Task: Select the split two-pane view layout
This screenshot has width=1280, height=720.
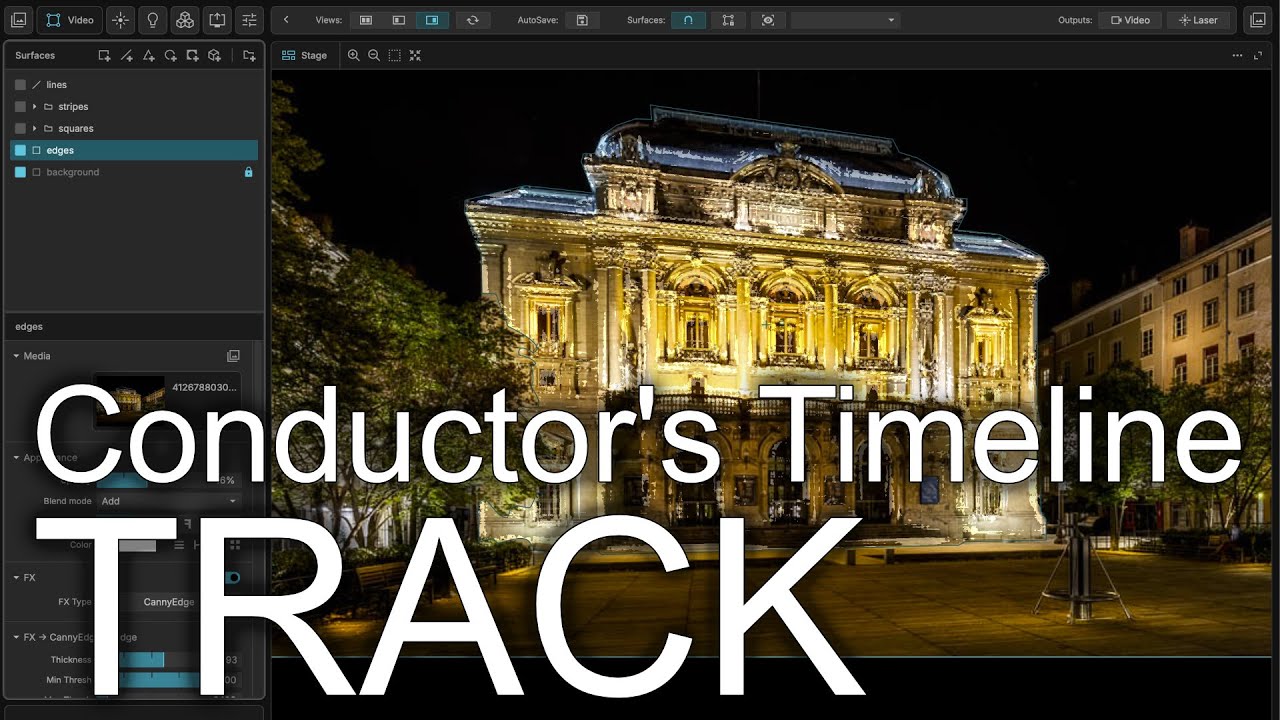Action: pos(366,20)
